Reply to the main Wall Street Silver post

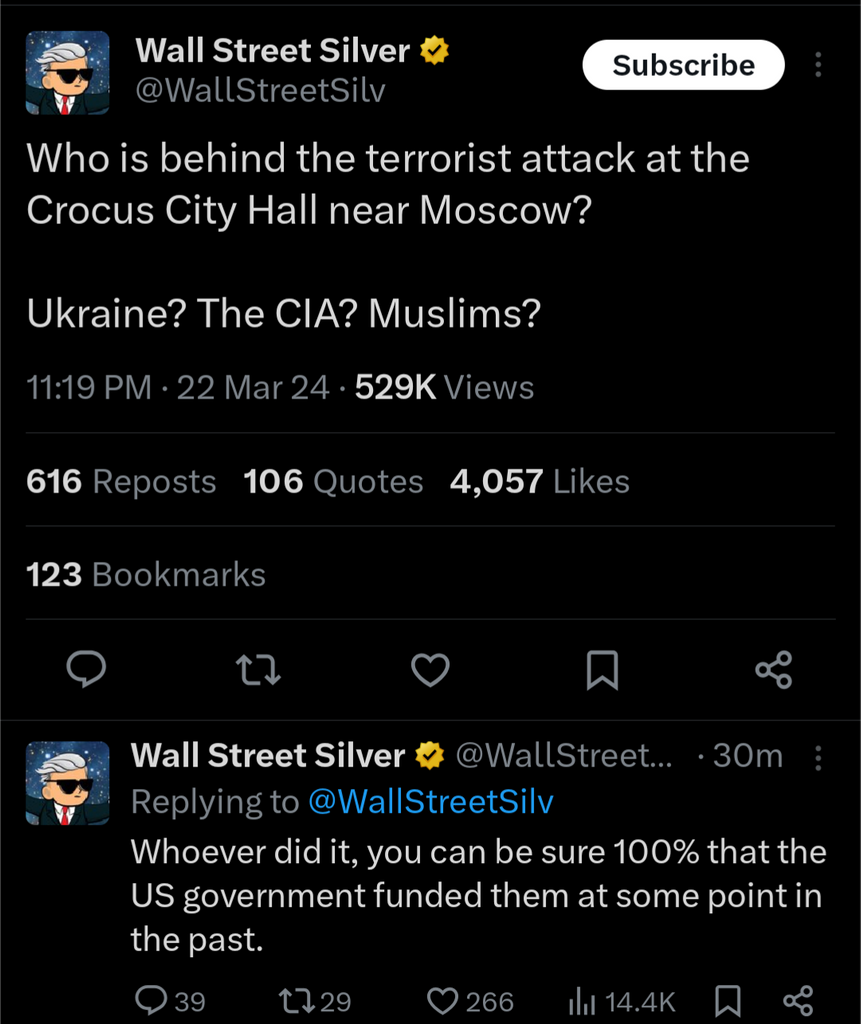pyautogui.click(x=87, y=669)
